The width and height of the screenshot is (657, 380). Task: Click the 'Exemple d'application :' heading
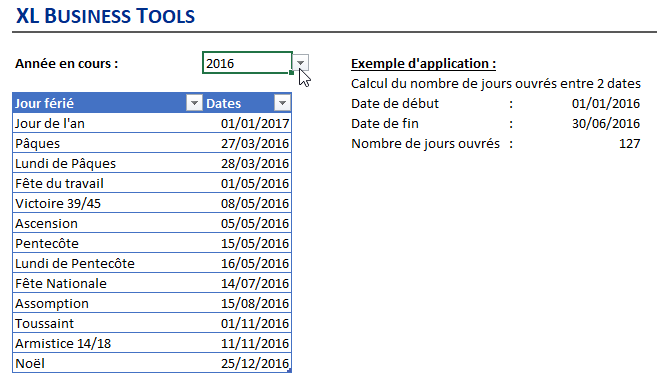(423, 64)
